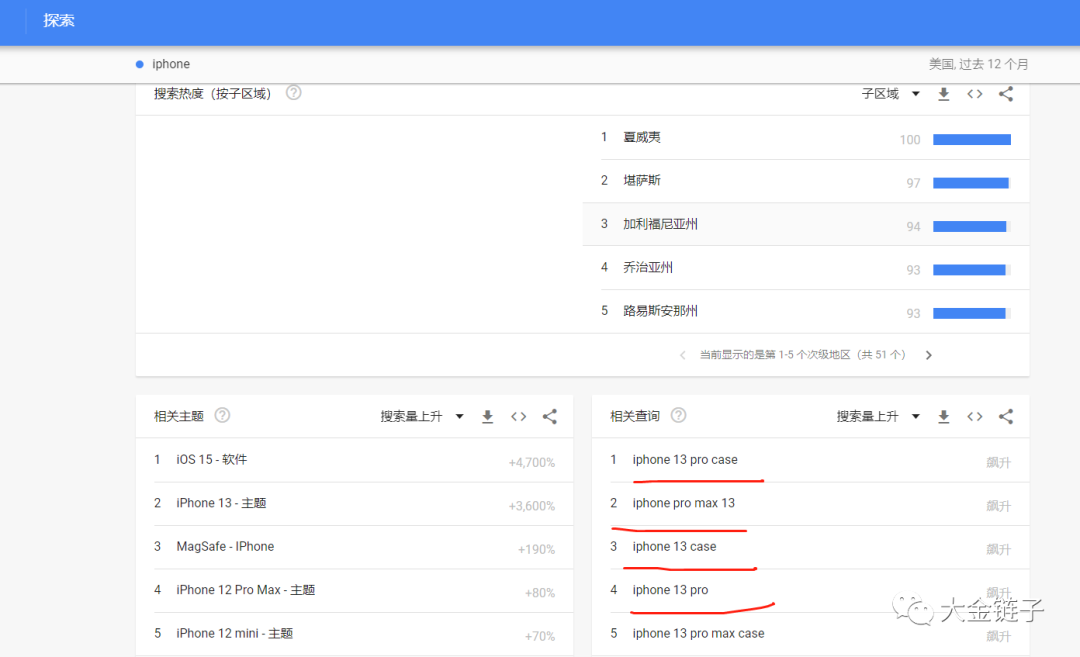Click the bar for 堪萨斯 with value 97
This screenshot has width=1080, height=657.
coord(972,183)
